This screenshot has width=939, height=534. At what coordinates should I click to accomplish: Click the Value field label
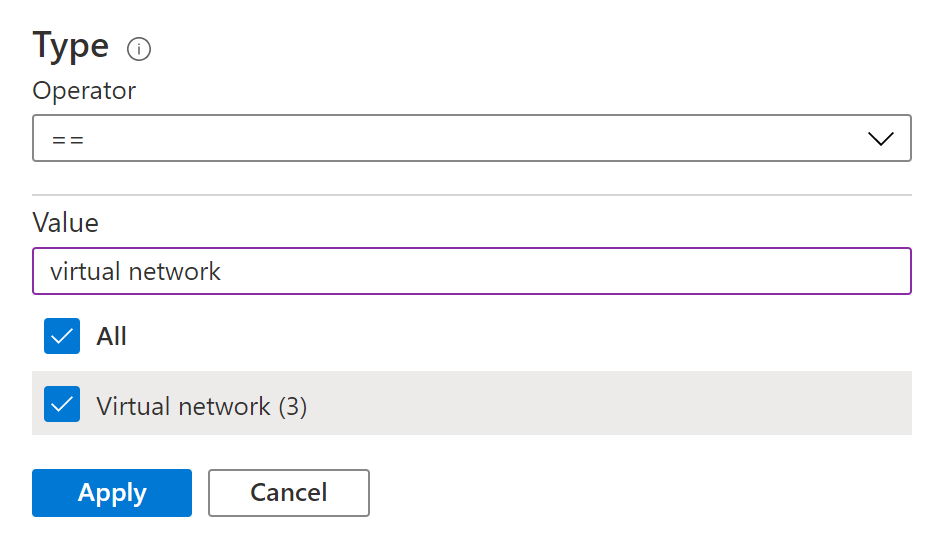tap(65, 222)
